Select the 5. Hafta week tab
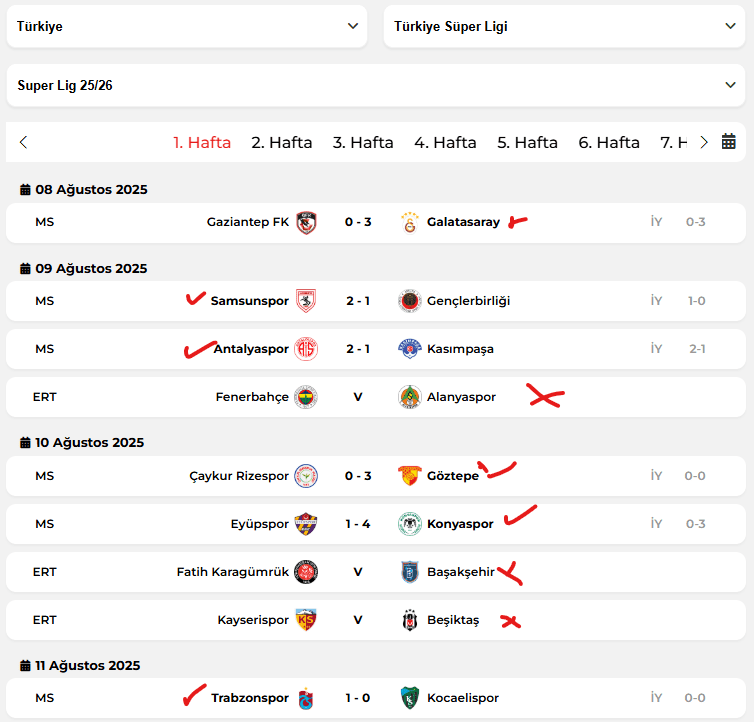Screen dimensions: 754x722 [528, 142]
